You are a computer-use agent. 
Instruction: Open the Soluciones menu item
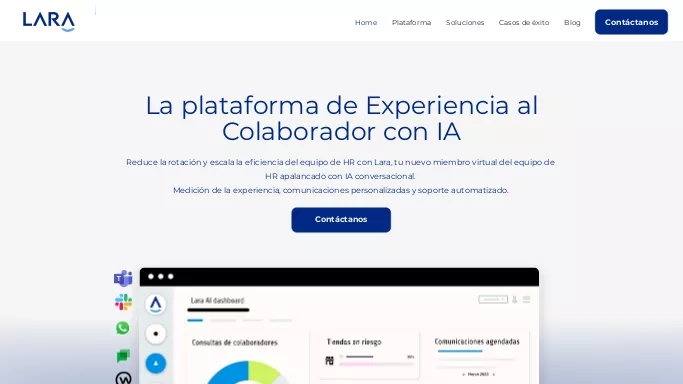pyautogui.click(x=465, y=22)
